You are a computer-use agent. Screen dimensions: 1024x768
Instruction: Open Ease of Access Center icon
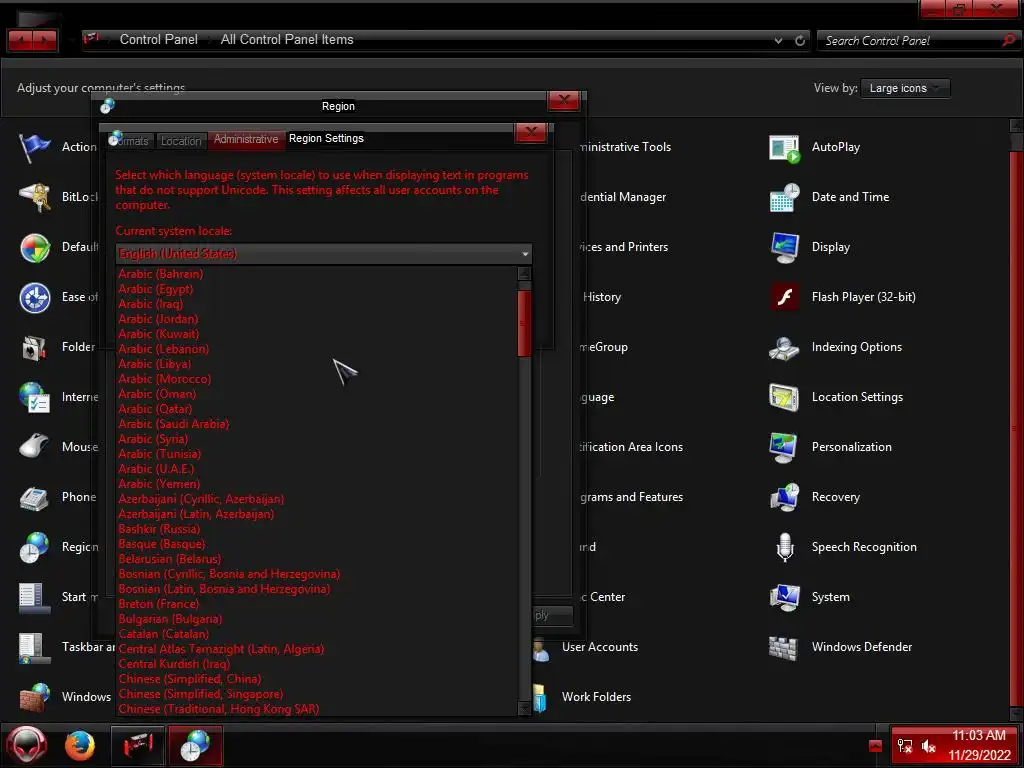tap(35, 298)
